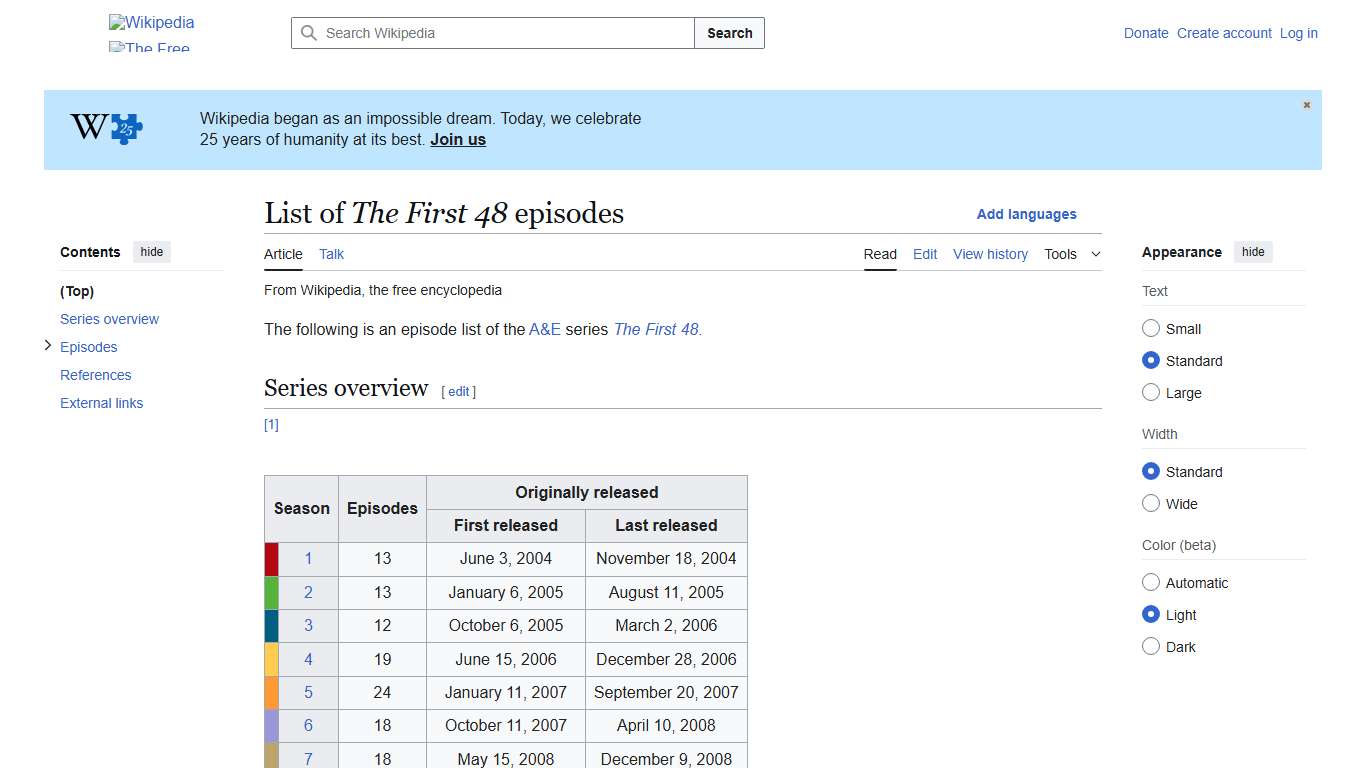
Task: Click the edit bracket icon beside Series overview
Action: pyautogui.click(x=458, y=392)
